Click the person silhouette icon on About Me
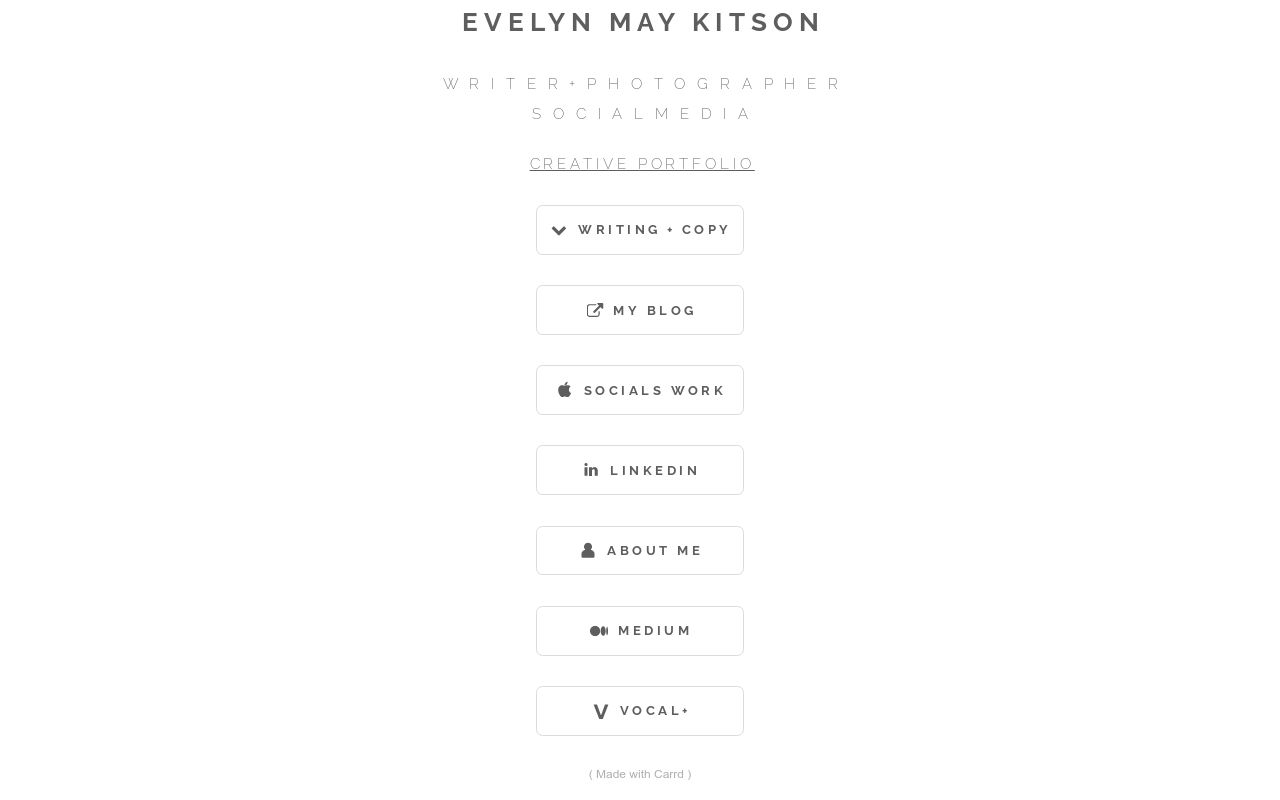1280x800 pixels. (x=588, y=550)
